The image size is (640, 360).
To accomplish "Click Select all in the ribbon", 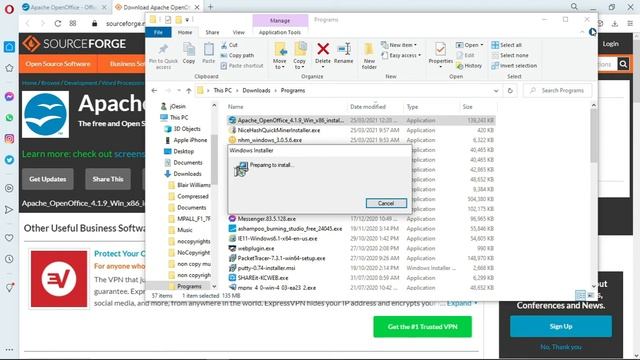I will point(507,45).
